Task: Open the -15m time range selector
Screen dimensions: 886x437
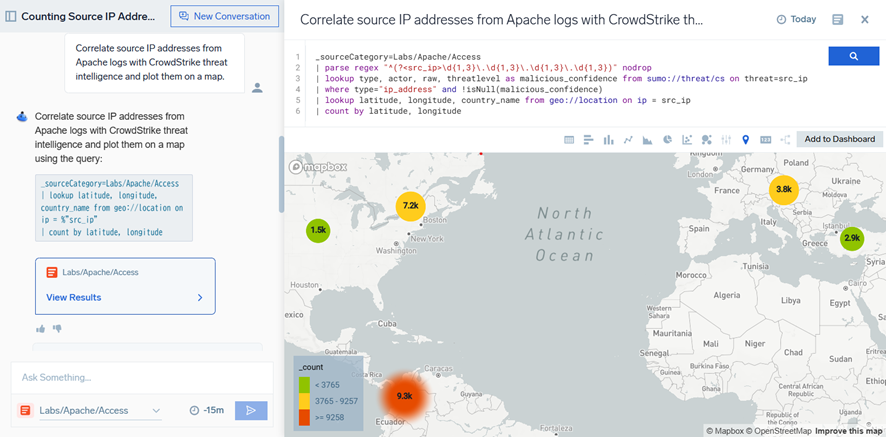Action: (x=206, y=410)
